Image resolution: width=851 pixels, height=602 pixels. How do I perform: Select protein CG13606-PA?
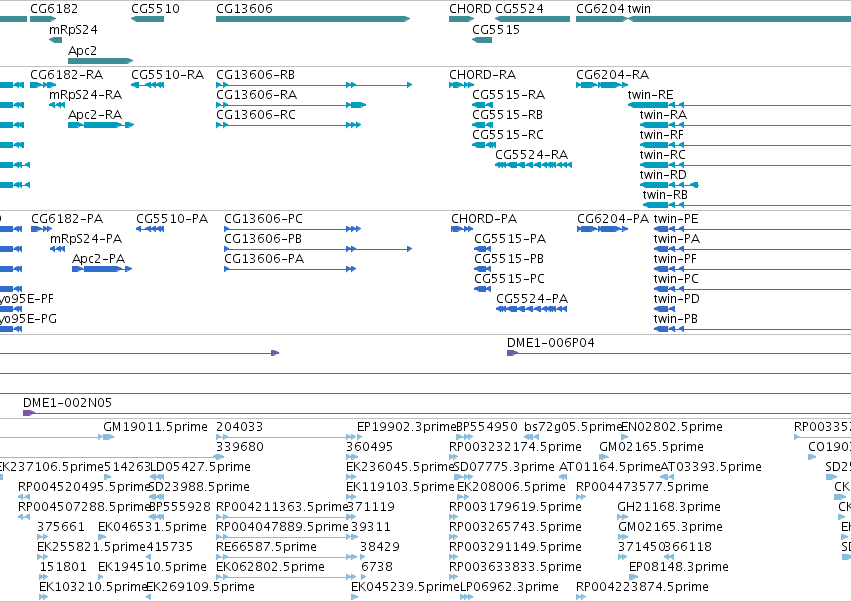tap(264, 259)
